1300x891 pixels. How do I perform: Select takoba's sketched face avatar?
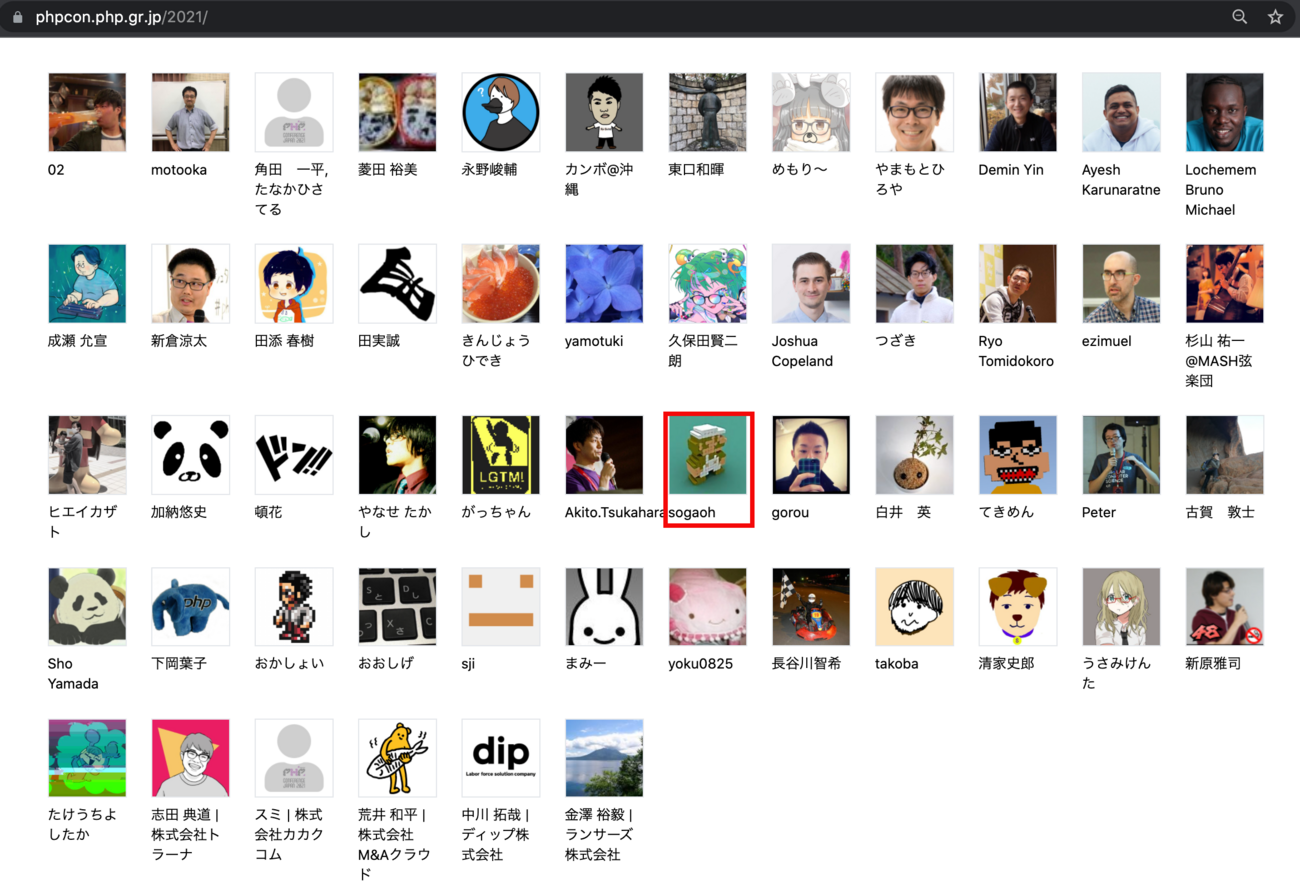coord(914,607)
